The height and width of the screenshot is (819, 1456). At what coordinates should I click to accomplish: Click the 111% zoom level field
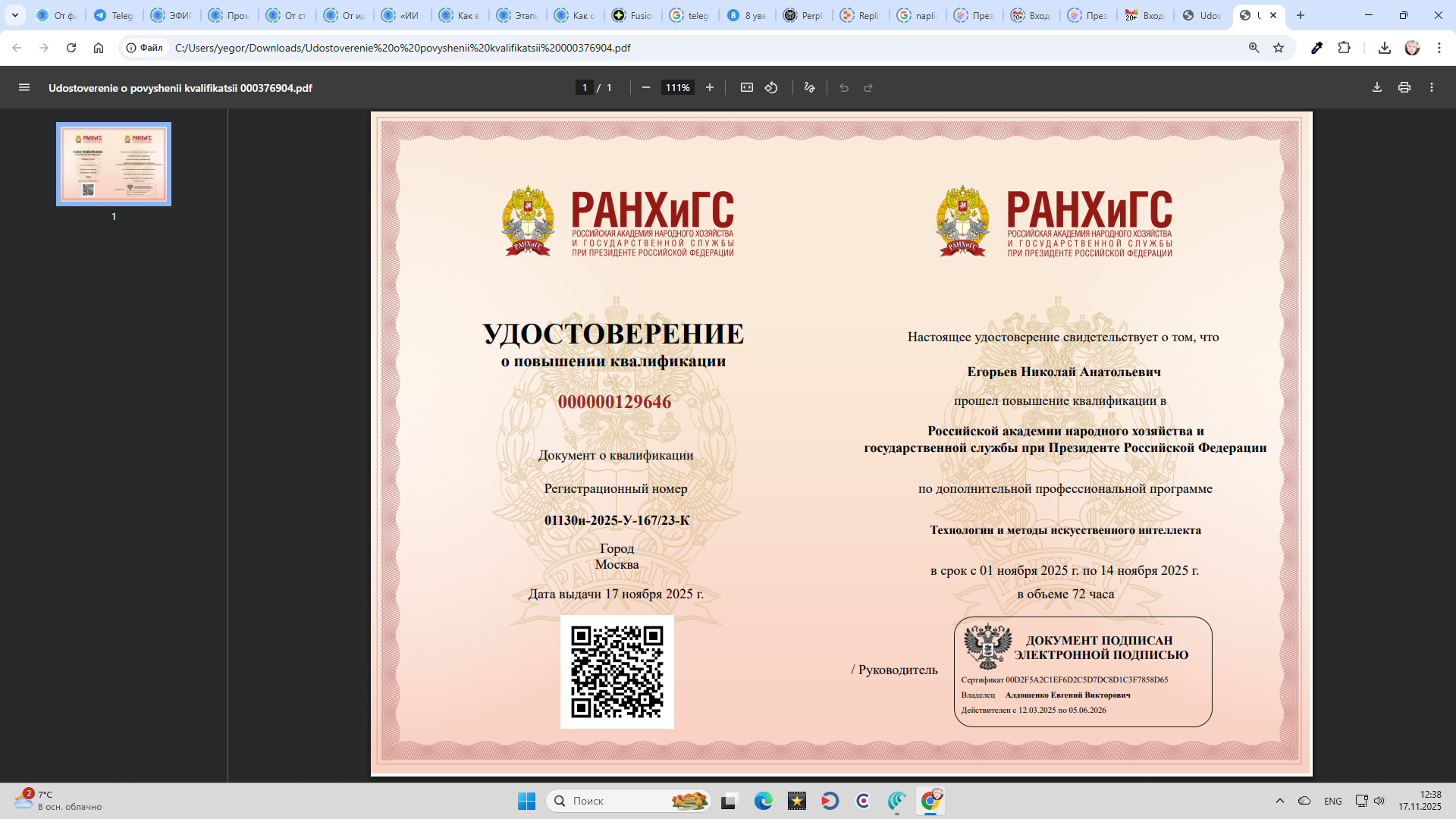678,88
